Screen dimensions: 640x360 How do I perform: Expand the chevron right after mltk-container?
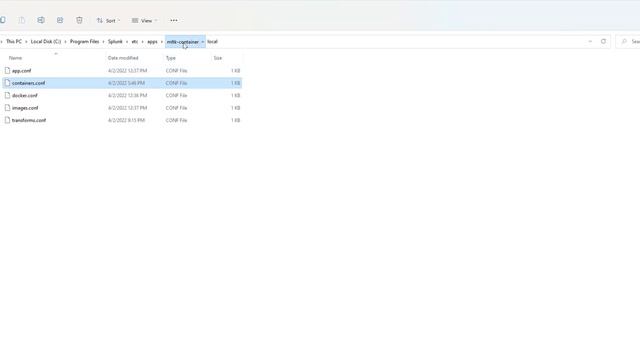(202, 42)
